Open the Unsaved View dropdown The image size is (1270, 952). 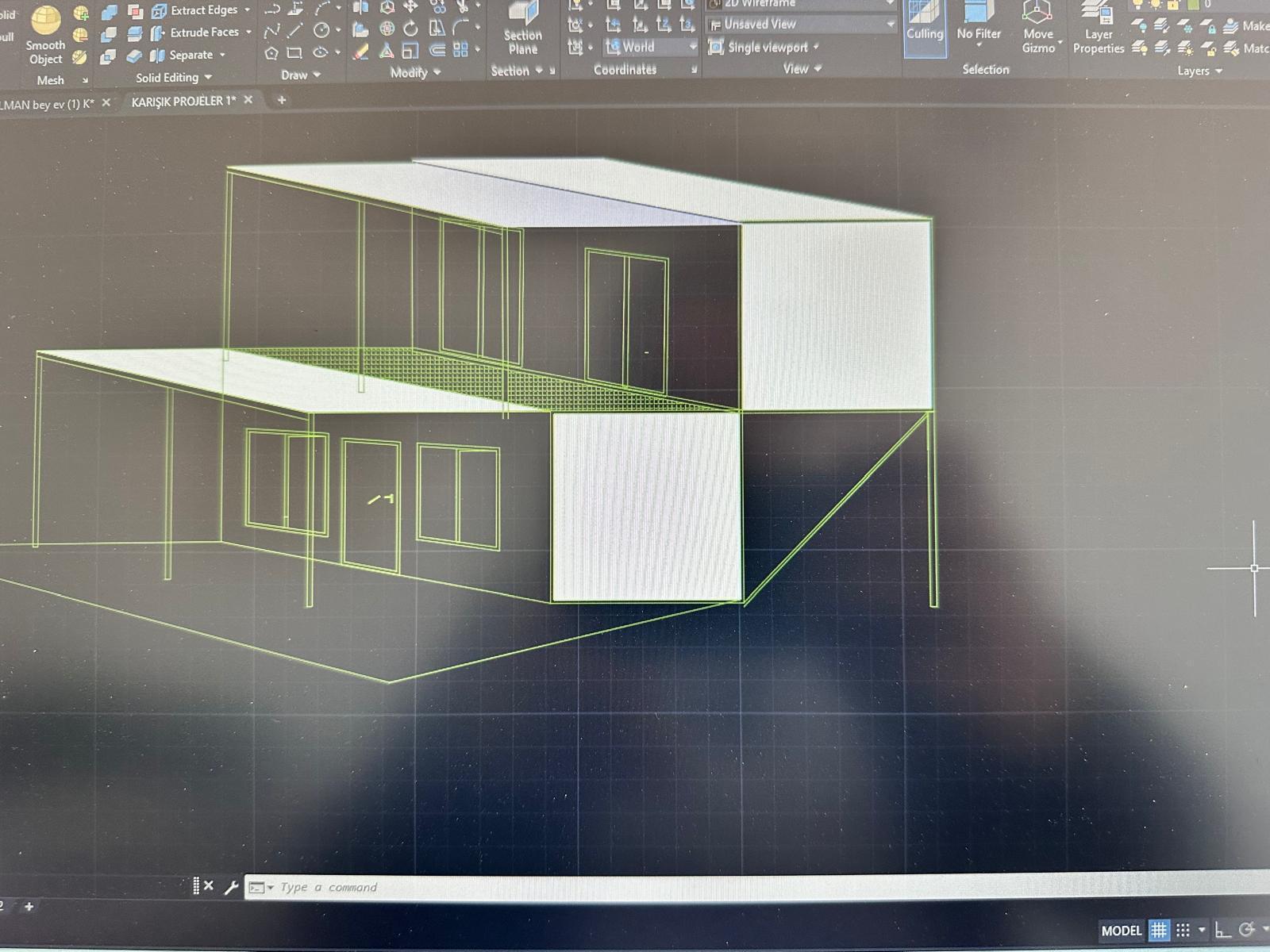[x=802, y=25]
